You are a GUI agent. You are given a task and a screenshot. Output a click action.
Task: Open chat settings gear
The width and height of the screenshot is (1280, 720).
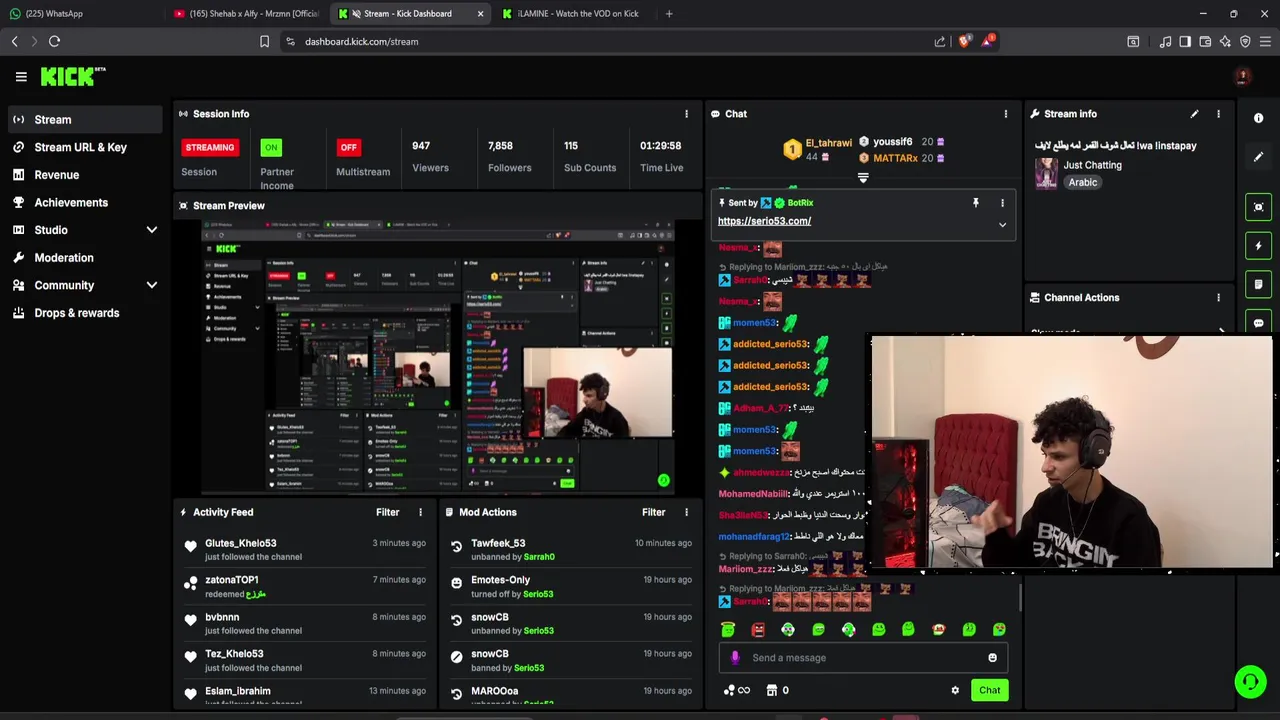(x=955, y=690)
